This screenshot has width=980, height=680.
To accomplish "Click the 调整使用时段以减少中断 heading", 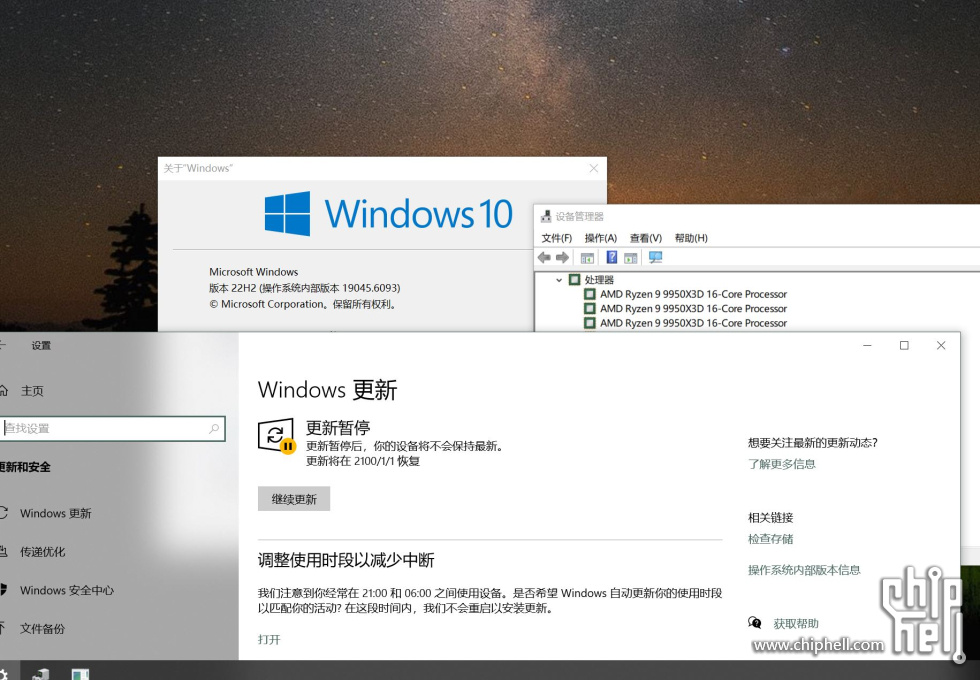I will point(346,560).
